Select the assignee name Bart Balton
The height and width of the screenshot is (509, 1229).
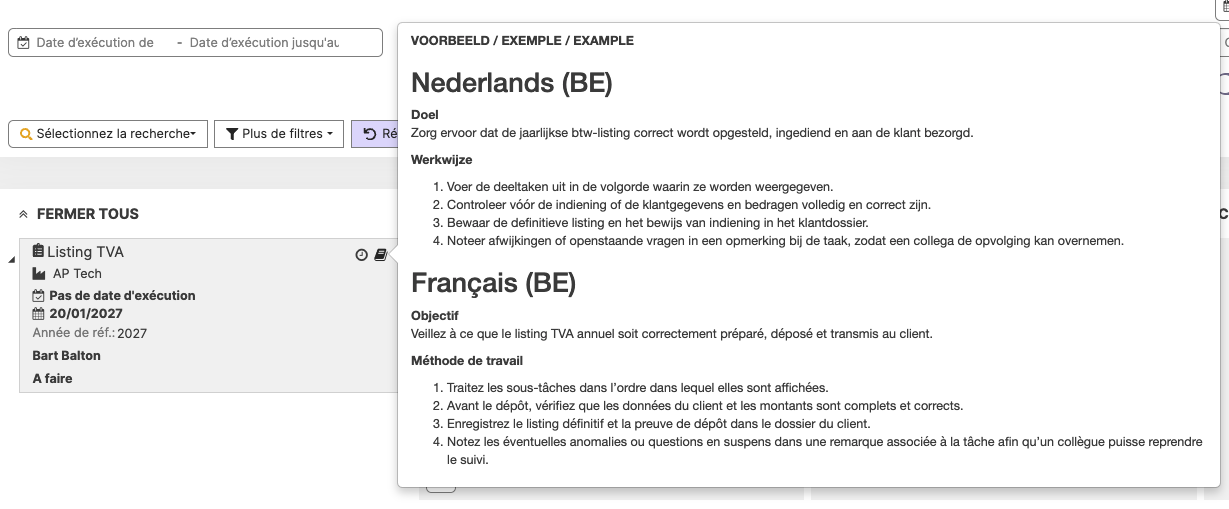pyautogui.click(x=67, y=355)
